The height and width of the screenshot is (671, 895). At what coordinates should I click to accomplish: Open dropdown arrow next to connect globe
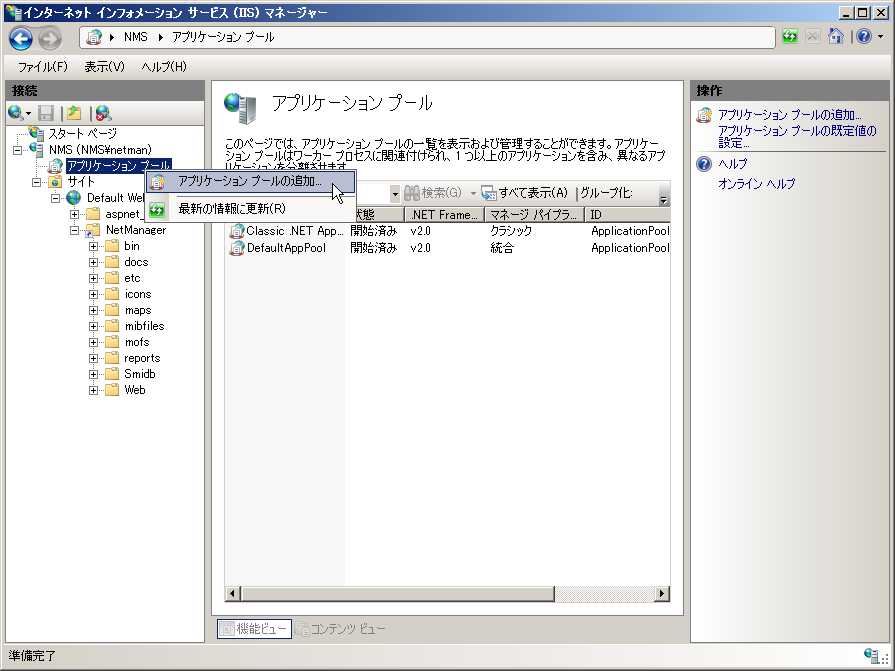28,114
